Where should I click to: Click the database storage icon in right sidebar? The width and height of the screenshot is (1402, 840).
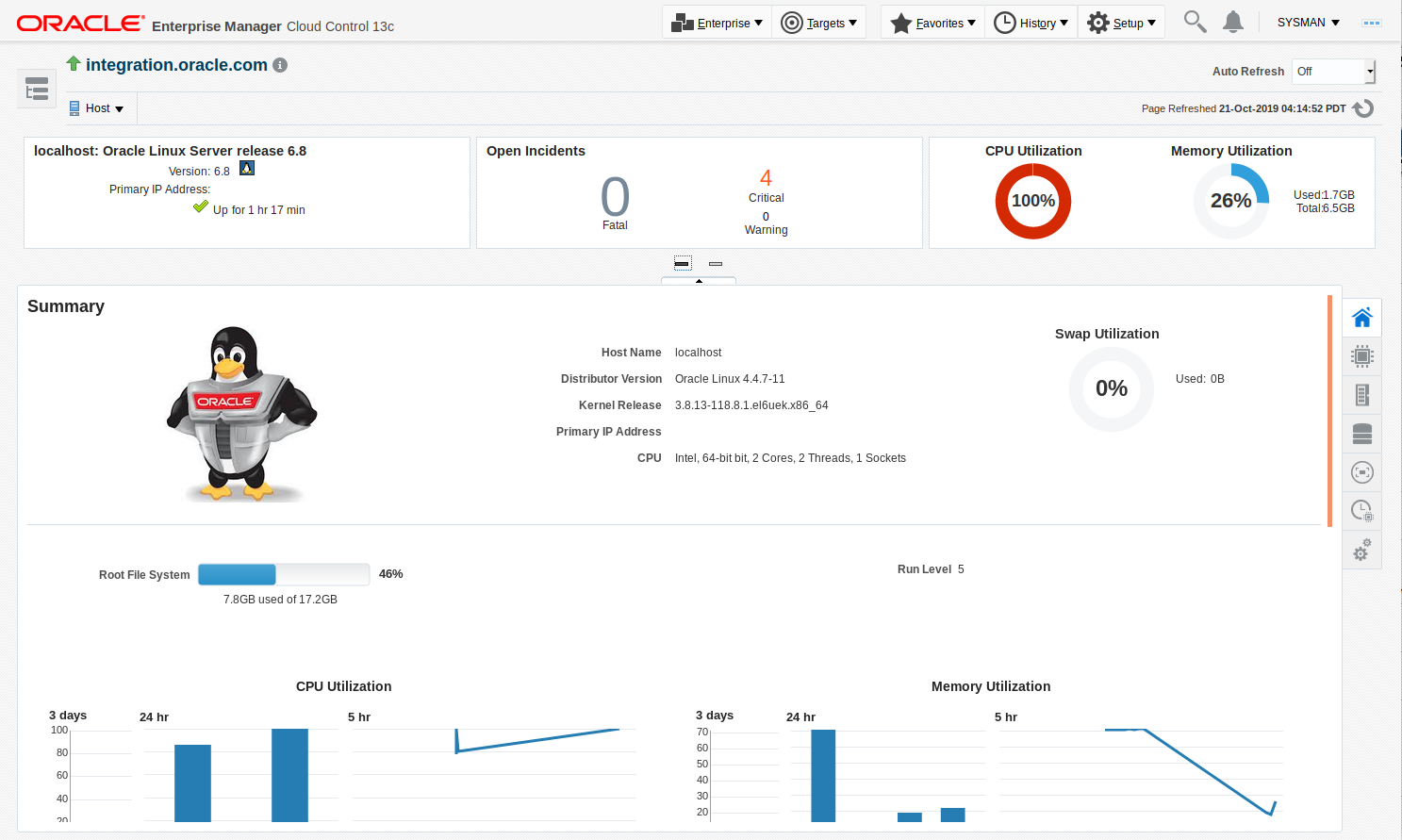(x=1361, y=434)
